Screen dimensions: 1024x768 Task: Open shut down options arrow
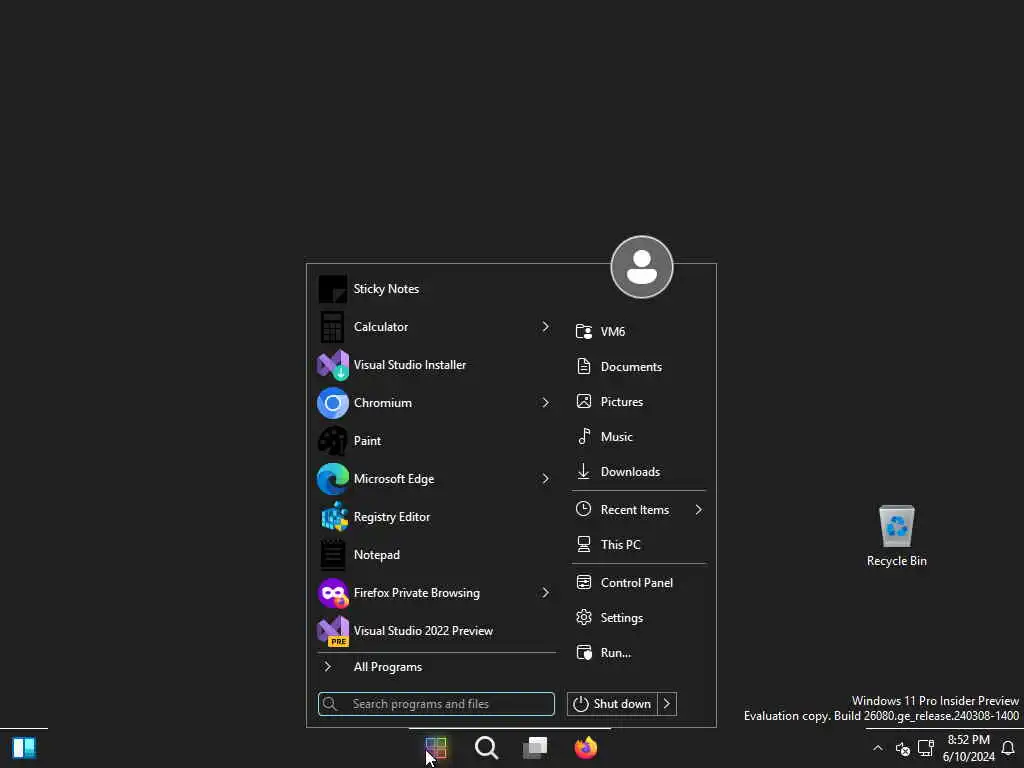coord(667,704)
